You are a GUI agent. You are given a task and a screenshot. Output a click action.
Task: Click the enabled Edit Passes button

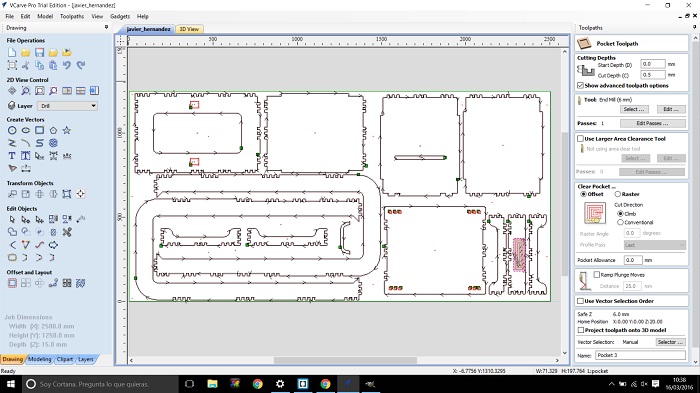coord(652,123)
